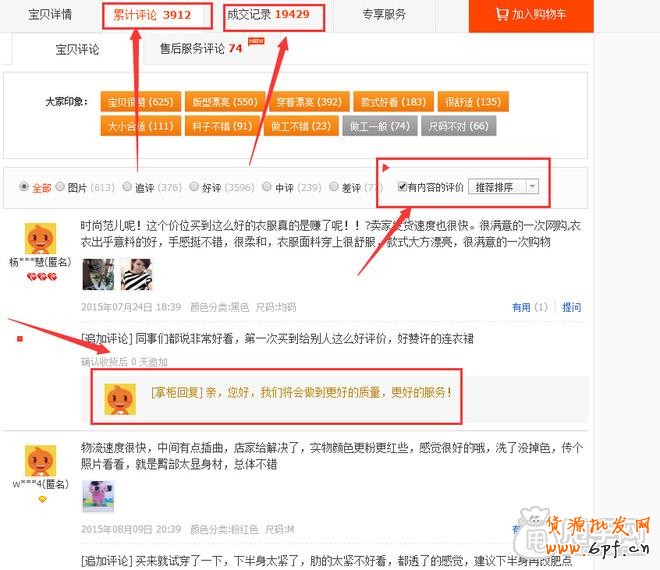Toggle the 有内容的评价 checkbox
660x570 pixels.
point(402,187)
